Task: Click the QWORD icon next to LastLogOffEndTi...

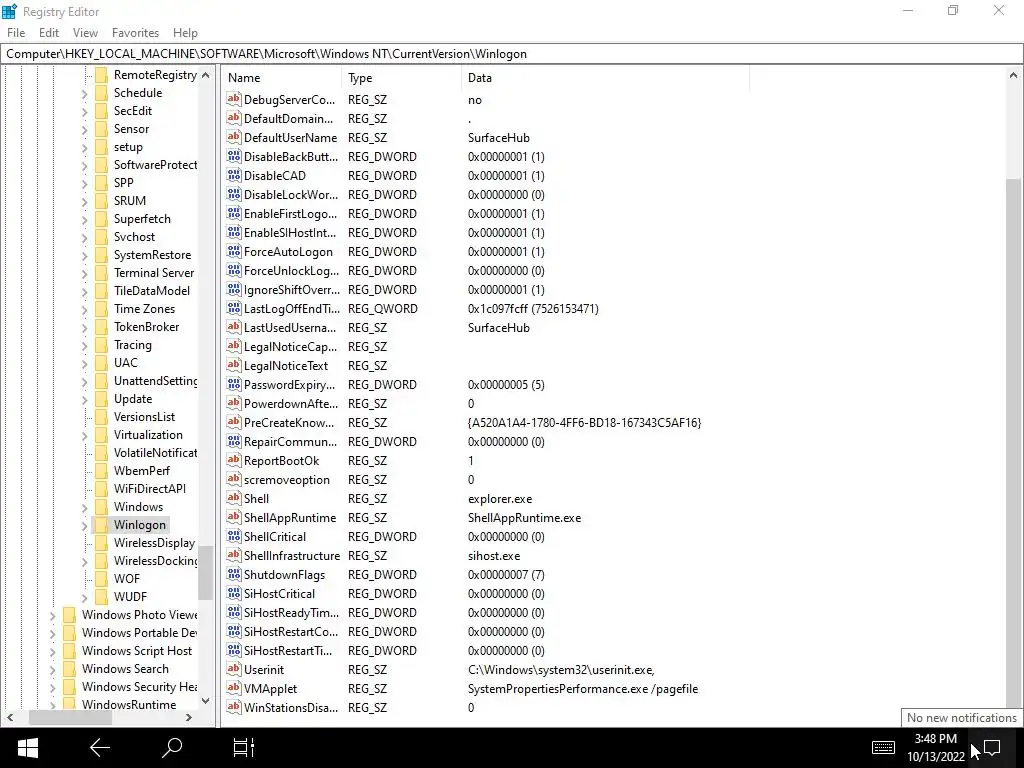Action: click(x=234, y=308)
